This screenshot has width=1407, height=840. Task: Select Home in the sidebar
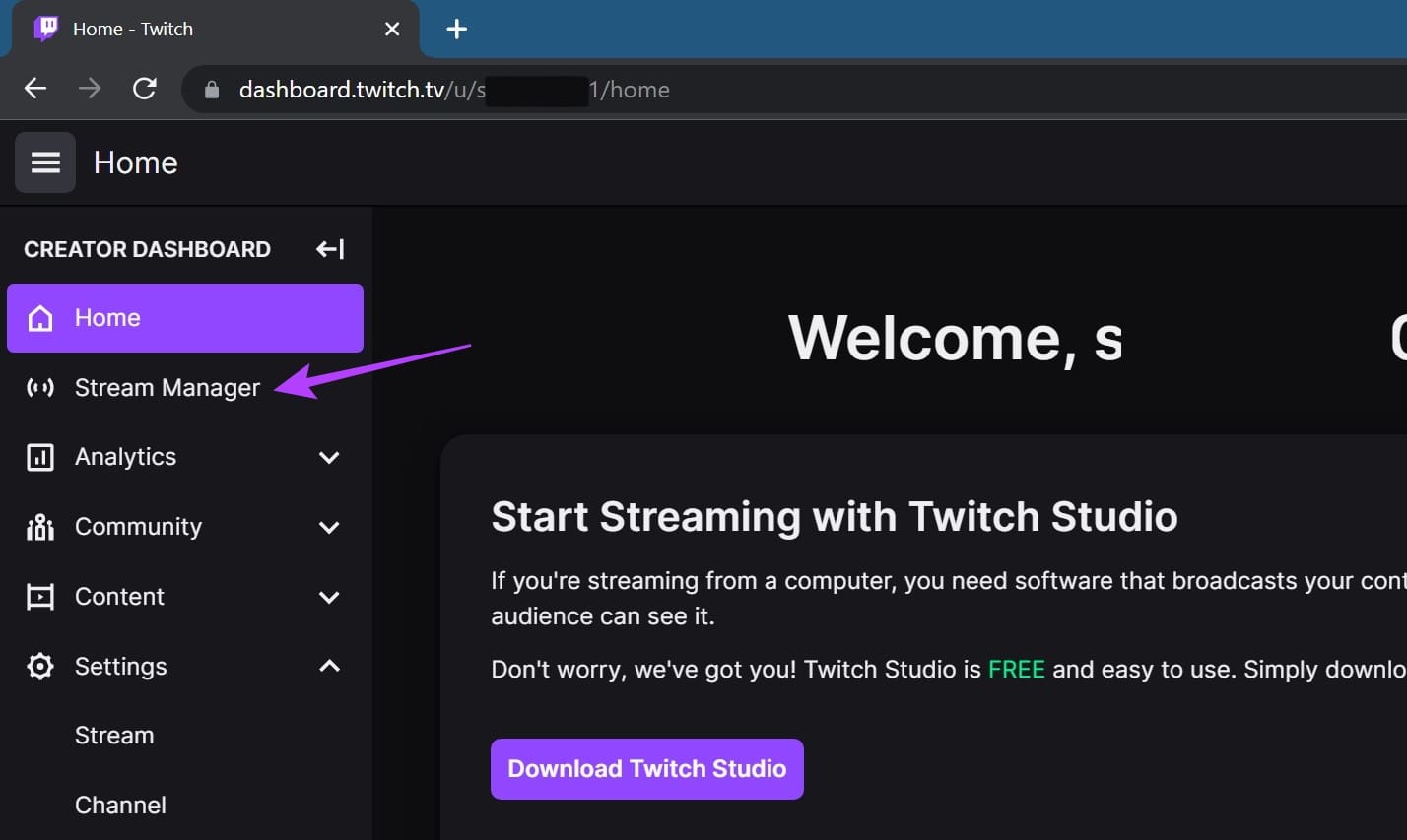coord(185,318)
